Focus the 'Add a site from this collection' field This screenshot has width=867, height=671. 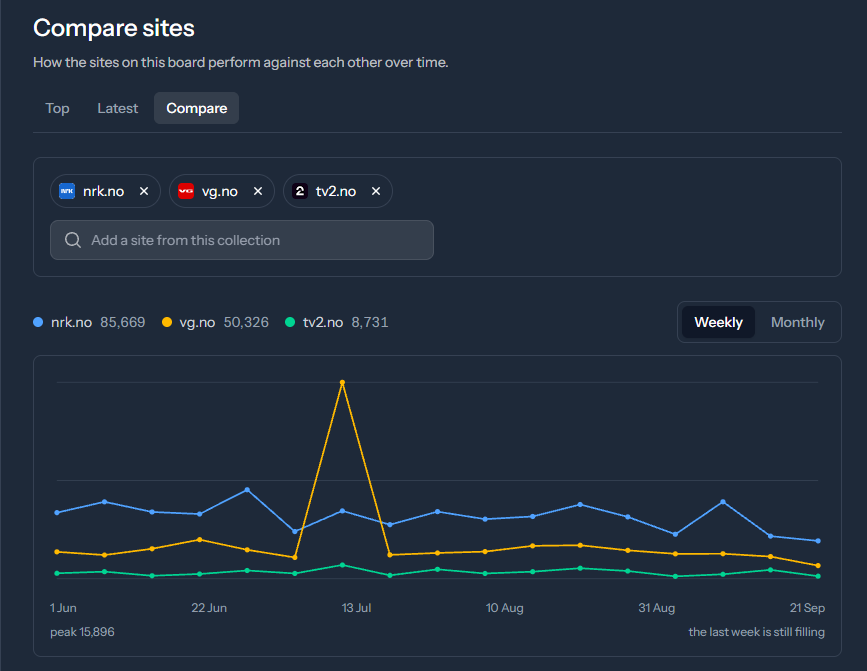(242, 240)
